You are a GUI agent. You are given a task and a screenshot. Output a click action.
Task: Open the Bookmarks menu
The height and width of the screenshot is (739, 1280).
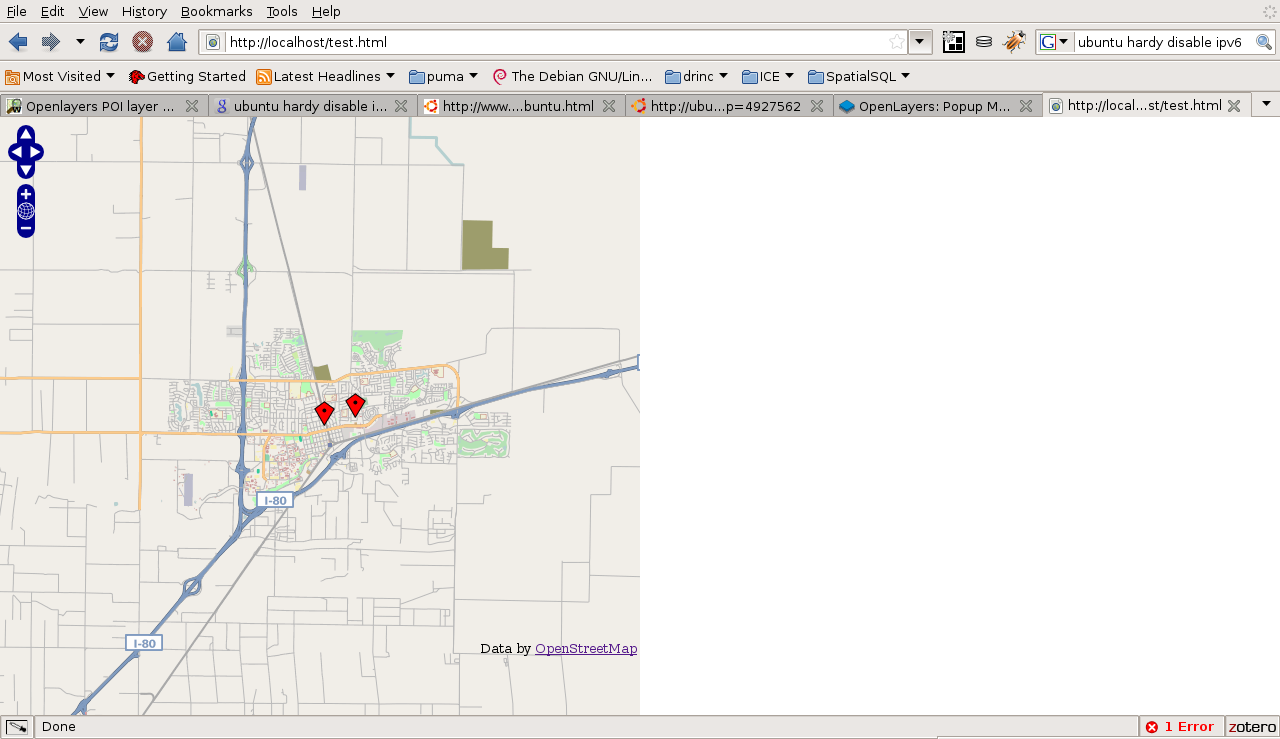[x=216, y=11]
